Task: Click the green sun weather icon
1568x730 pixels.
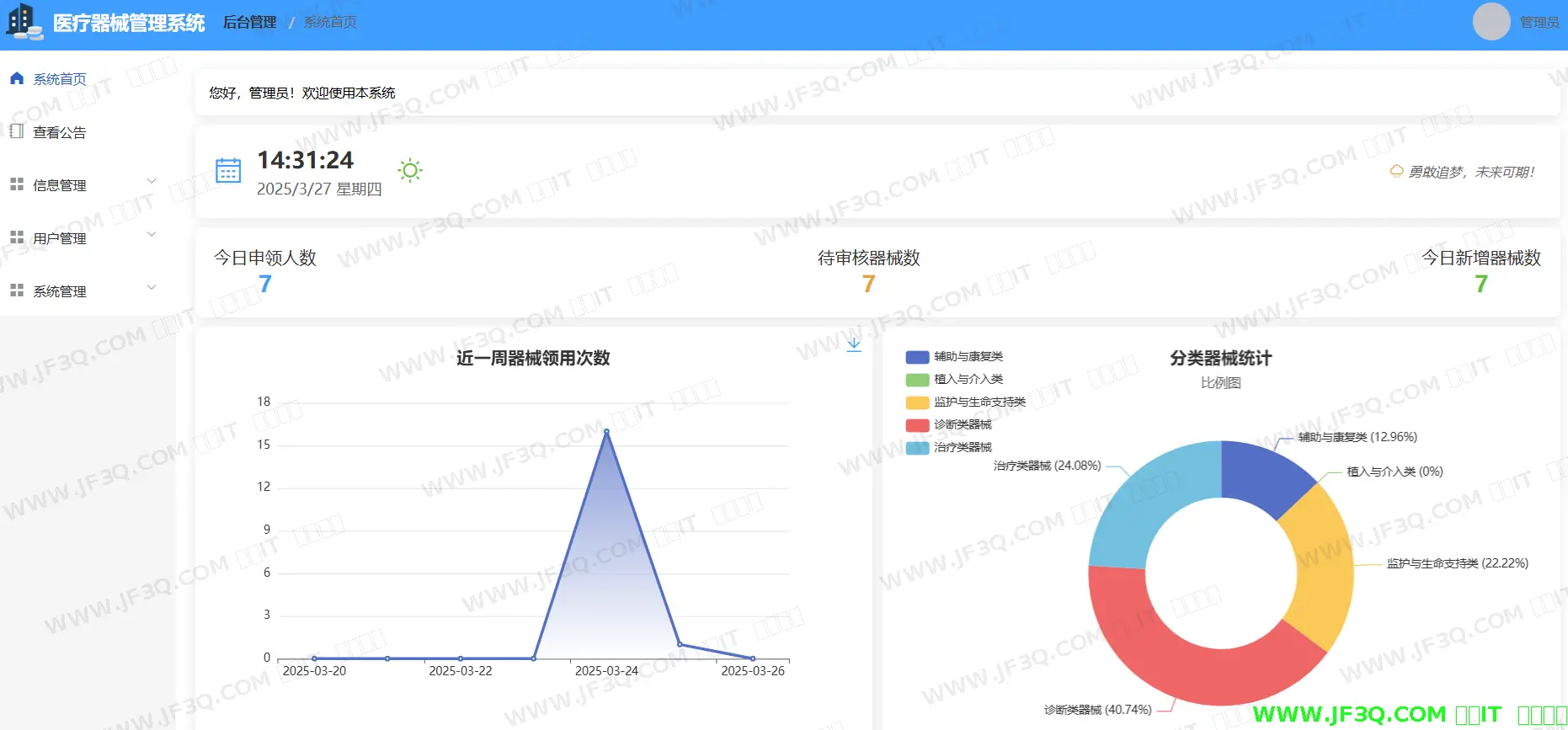Action: point(410,171)
